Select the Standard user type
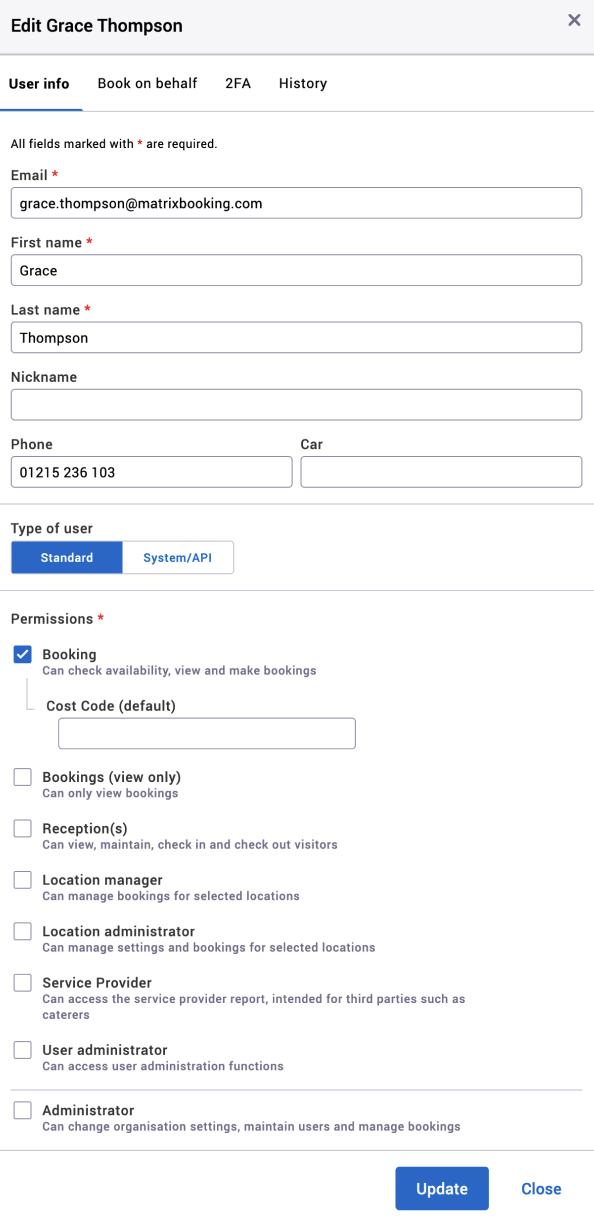Viewport: 594px width, 1224px height. (x=66, y=557)
